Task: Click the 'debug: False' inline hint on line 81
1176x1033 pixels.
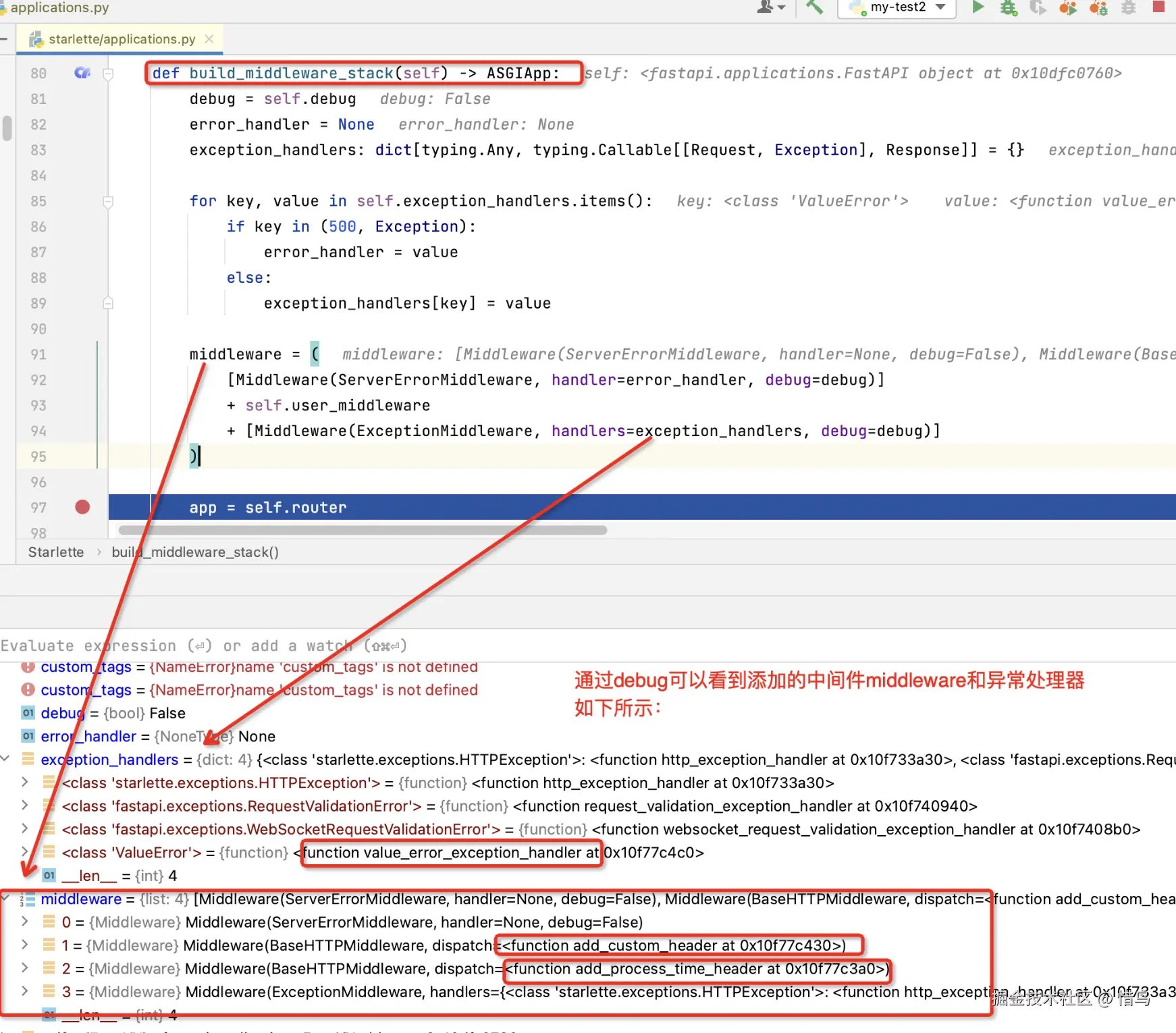Action: pos(435,99)
